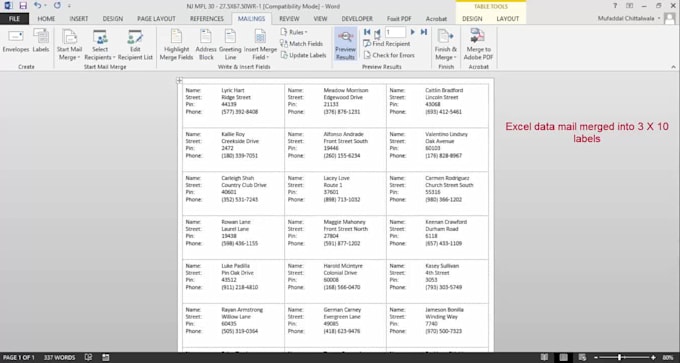Go to first record

click(x=367, y=32)
